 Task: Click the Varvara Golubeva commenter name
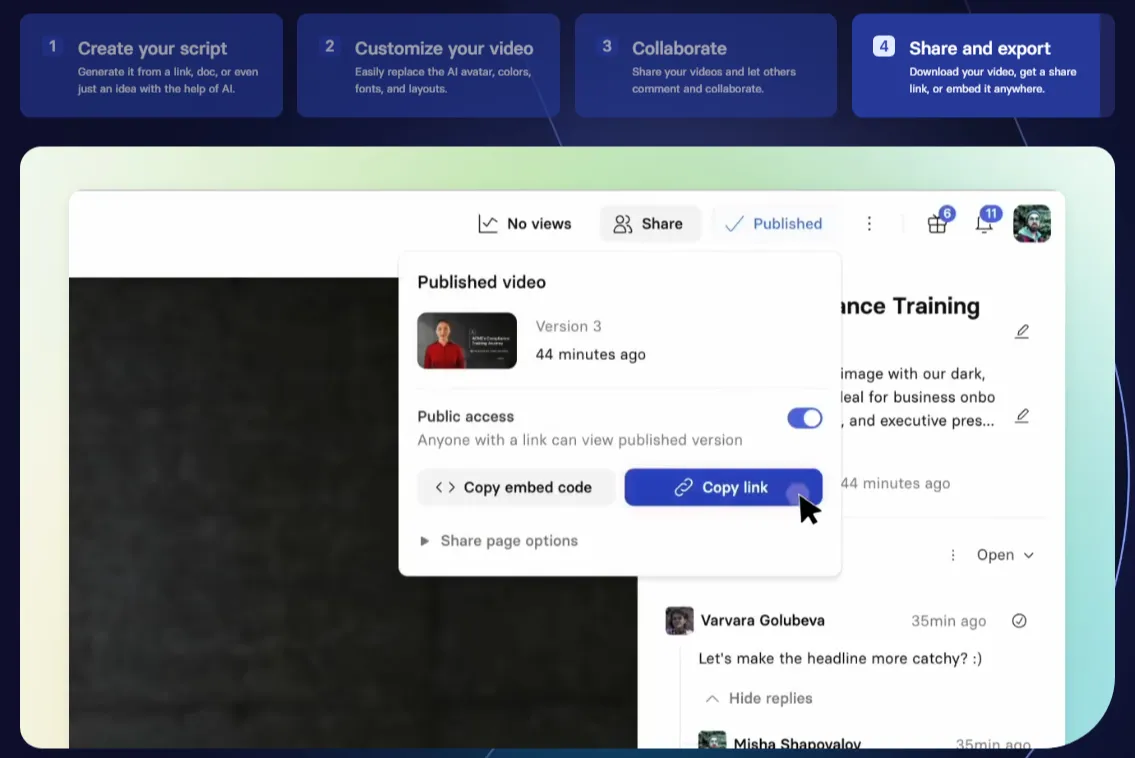tap(762, 620)
